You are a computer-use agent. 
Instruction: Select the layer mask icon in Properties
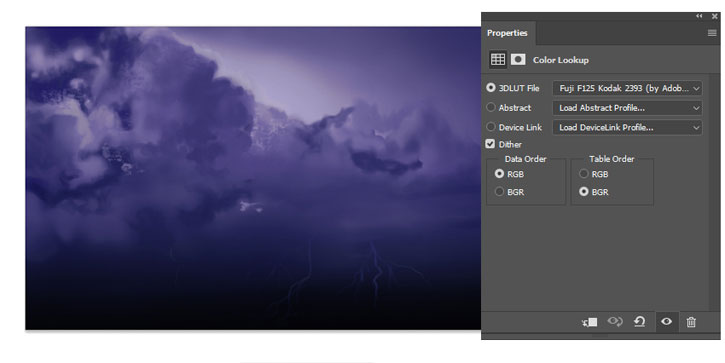tap(518, 60)
